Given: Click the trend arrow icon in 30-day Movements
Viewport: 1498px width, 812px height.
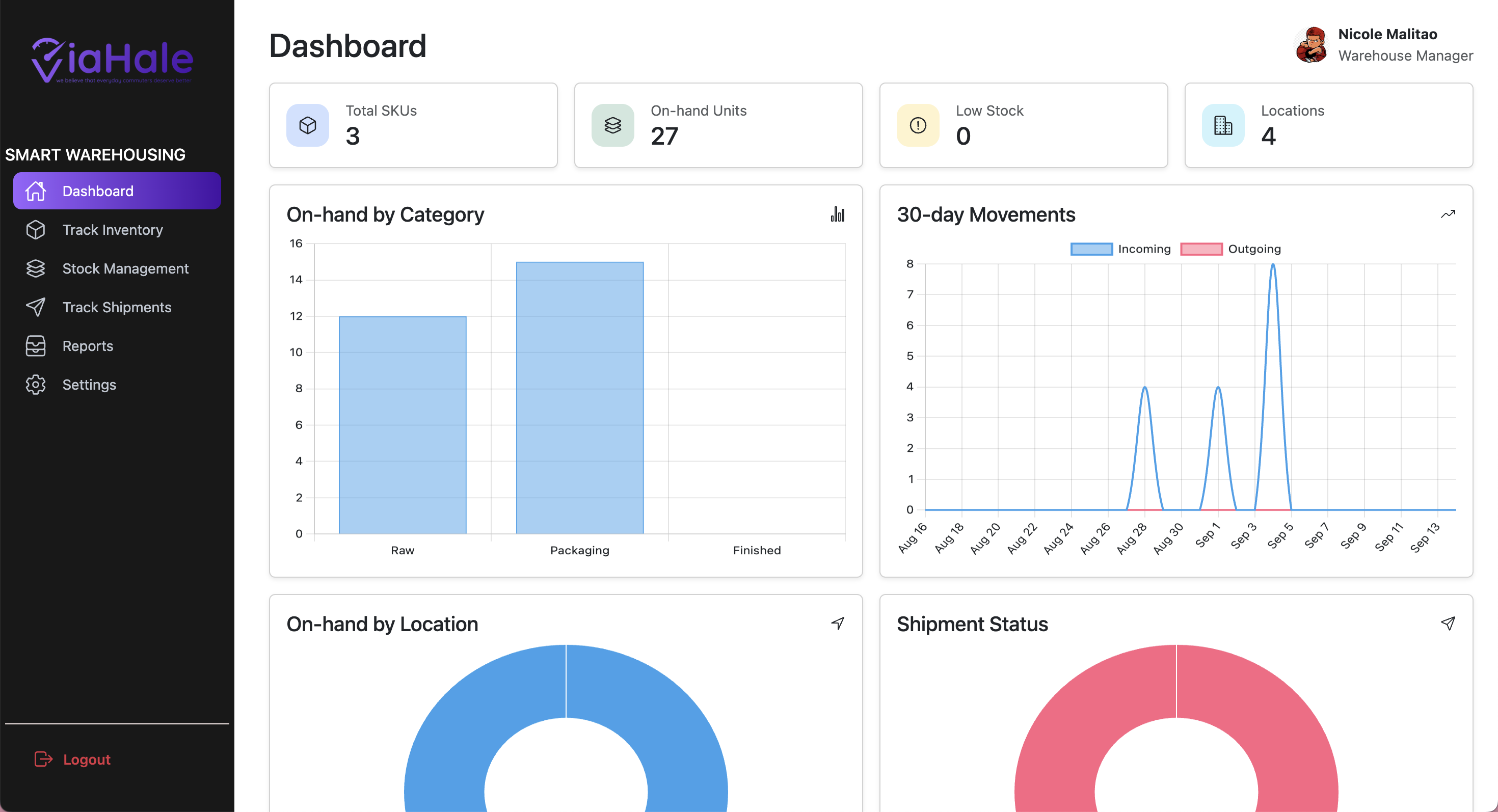Looking at the screenshot, I should (x=1448, y=214).
